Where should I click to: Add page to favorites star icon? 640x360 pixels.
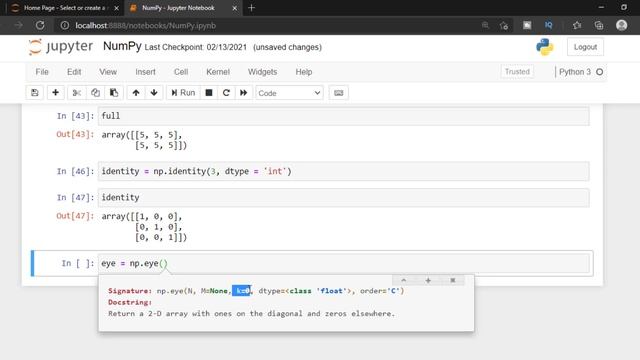point(504,25)
